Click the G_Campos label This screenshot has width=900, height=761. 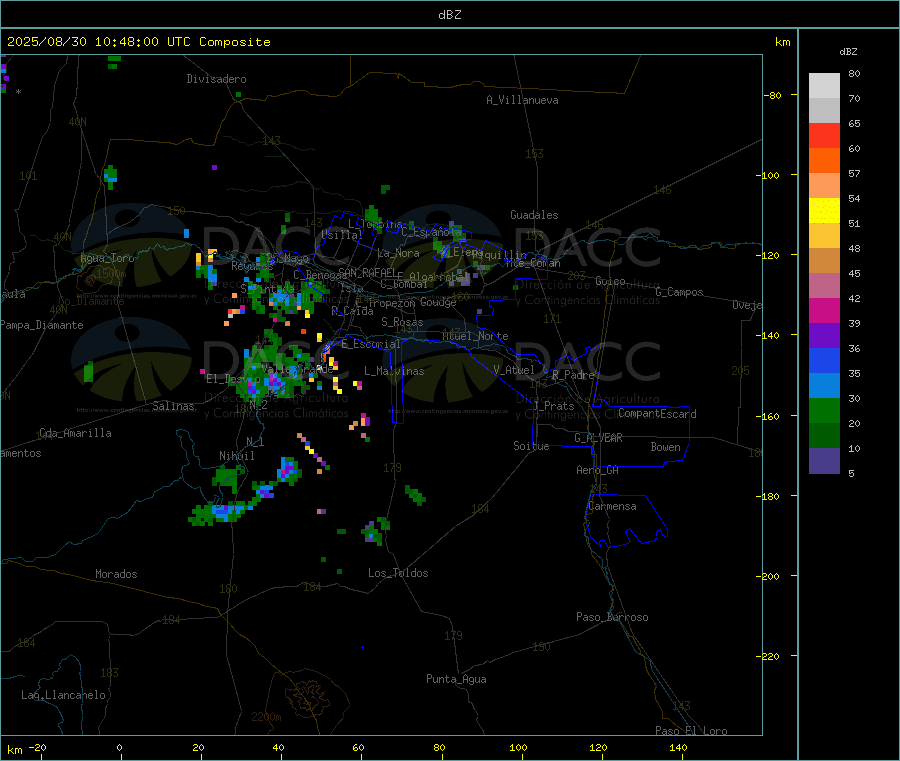pyautogui.click(x=680, y=292)
